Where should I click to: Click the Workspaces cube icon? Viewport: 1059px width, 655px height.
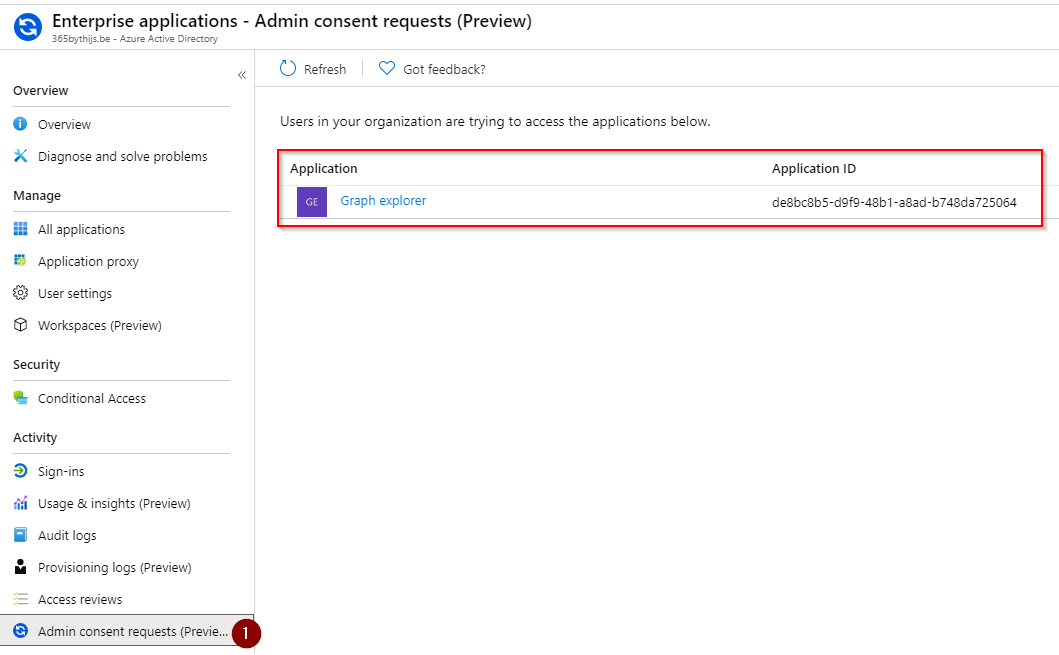click(20, 325)
